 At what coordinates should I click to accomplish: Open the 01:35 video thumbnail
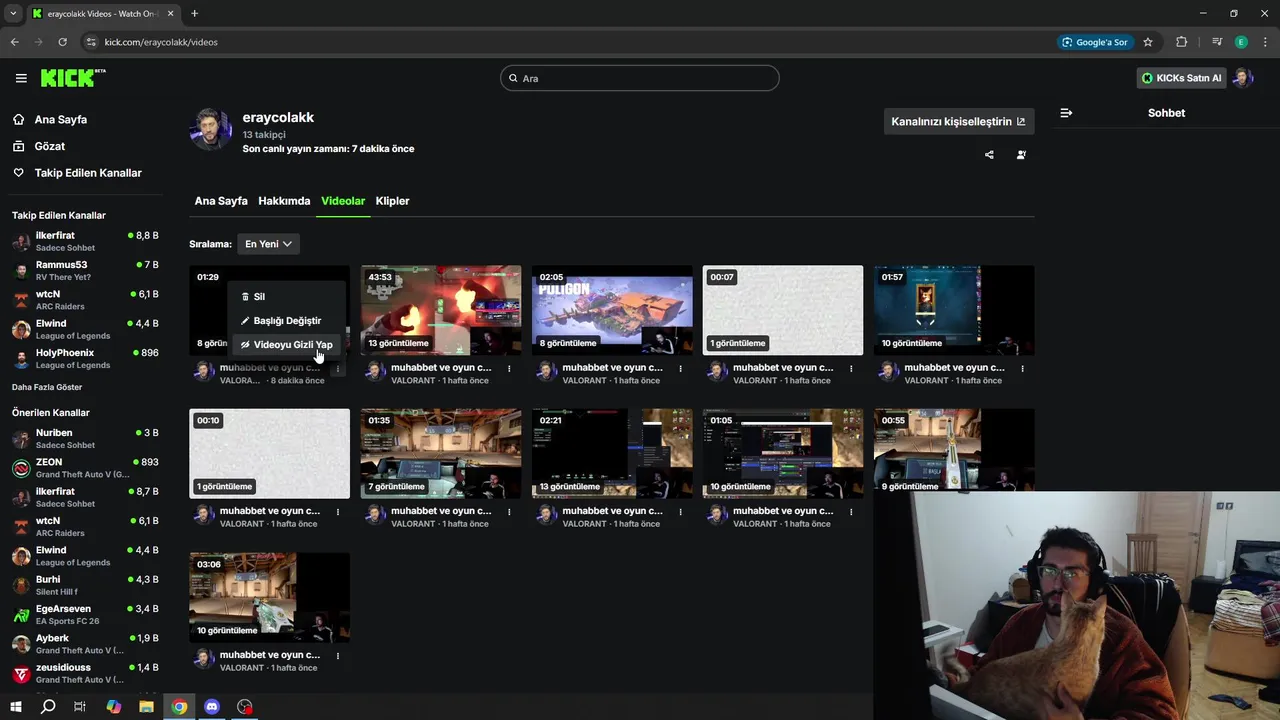click(x=441, y=453)
